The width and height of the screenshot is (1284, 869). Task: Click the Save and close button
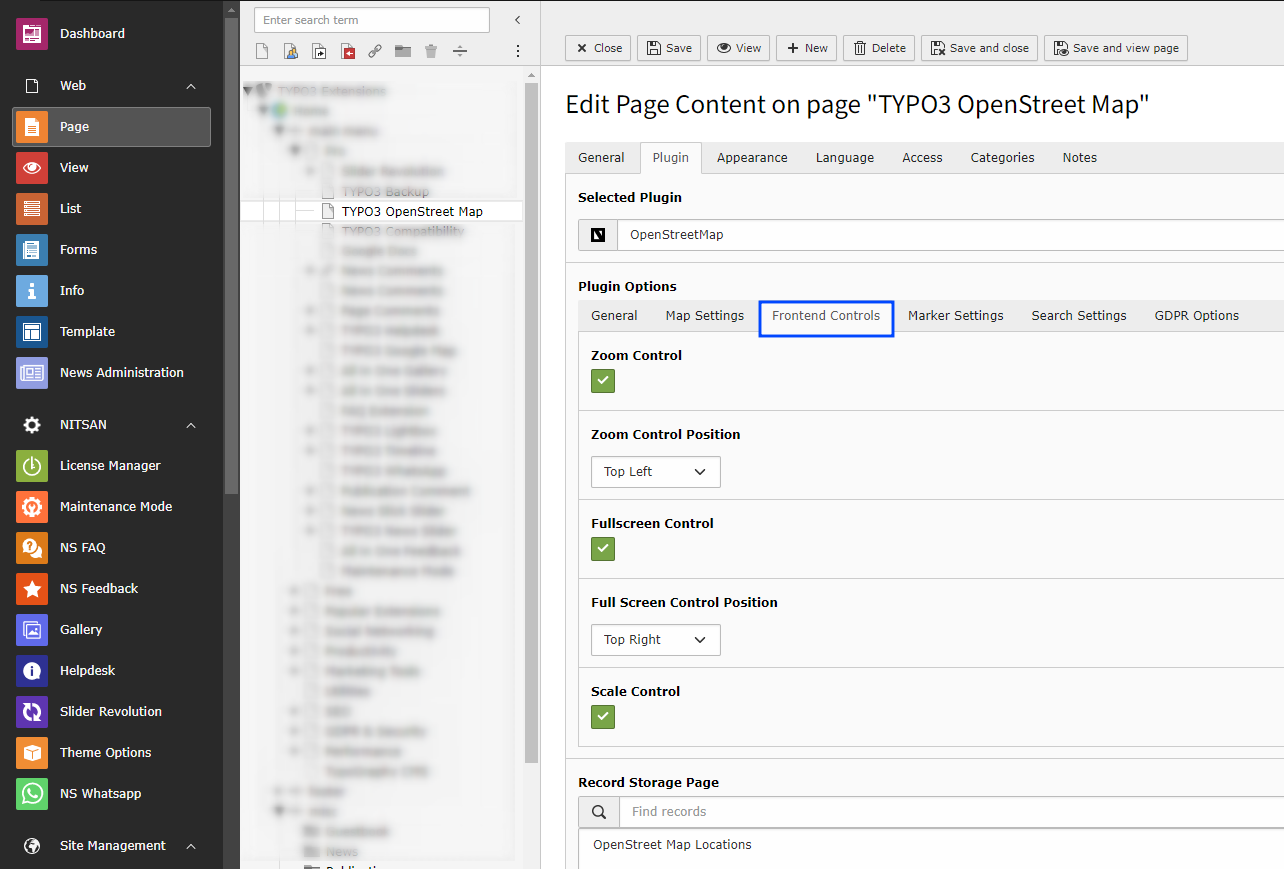tap(979, 48)
